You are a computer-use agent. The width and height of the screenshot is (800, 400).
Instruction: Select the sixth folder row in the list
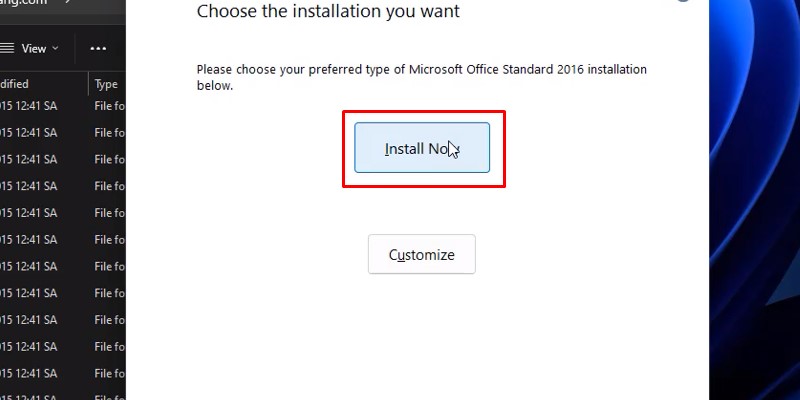tap(60, 240)
